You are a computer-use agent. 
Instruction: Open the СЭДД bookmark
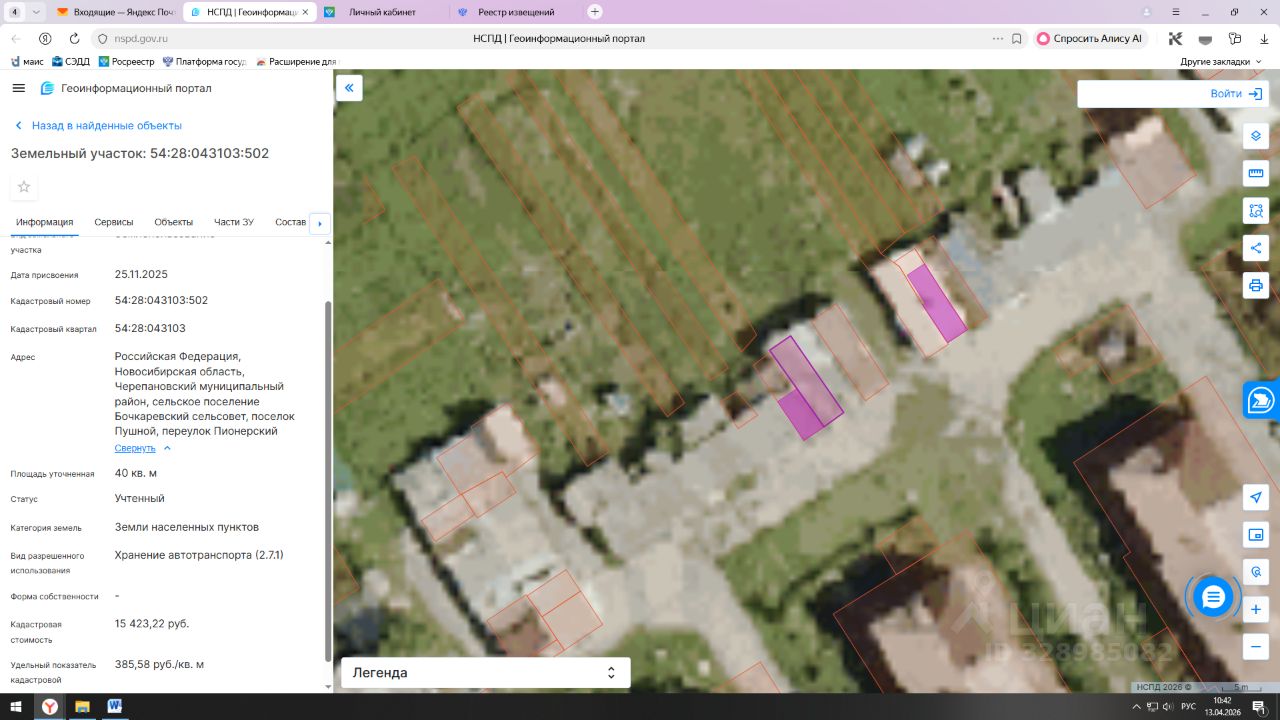(70, 62)
